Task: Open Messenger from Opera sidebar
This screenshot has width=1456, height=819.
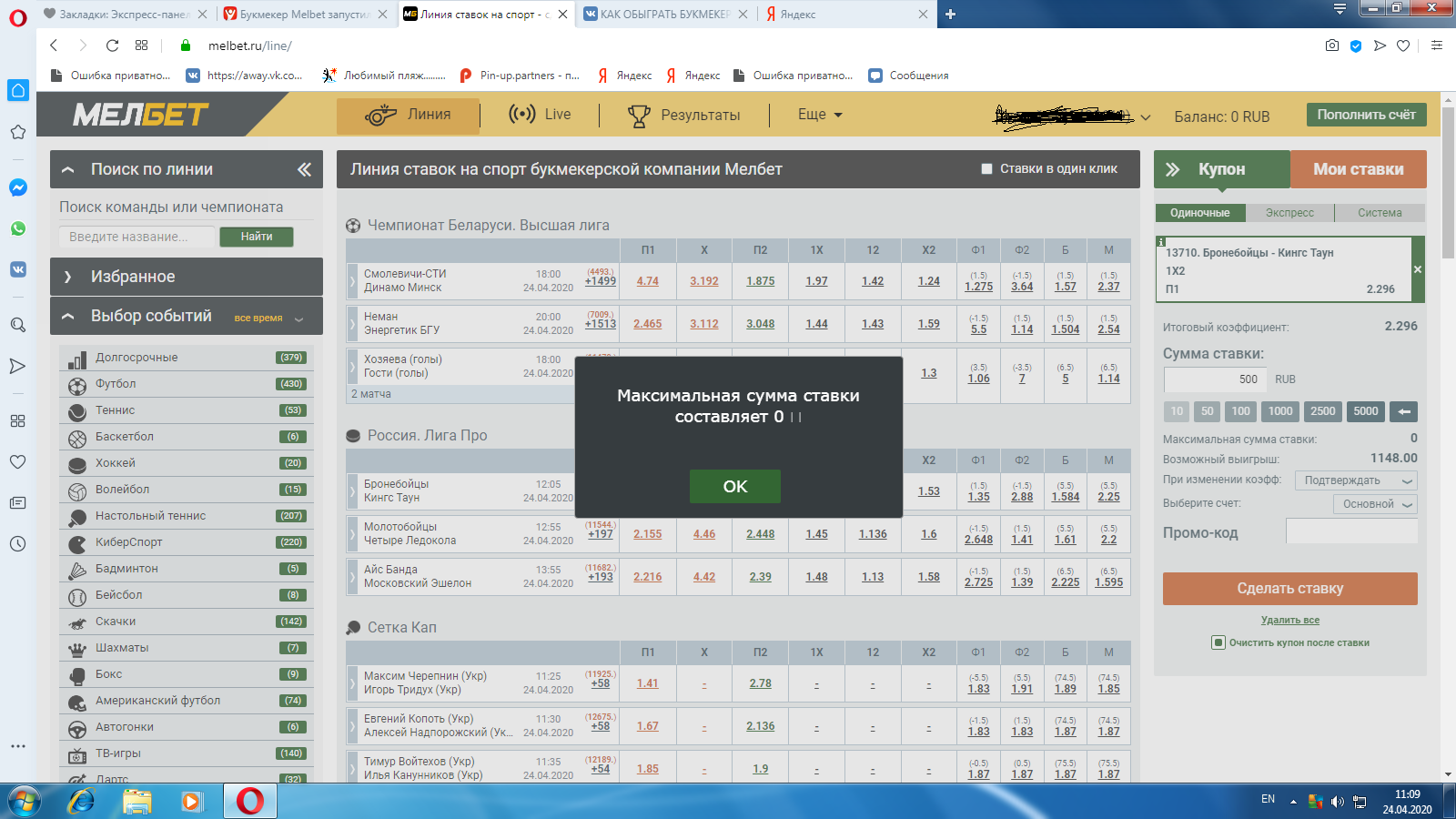Action: [x=17, y=187]
